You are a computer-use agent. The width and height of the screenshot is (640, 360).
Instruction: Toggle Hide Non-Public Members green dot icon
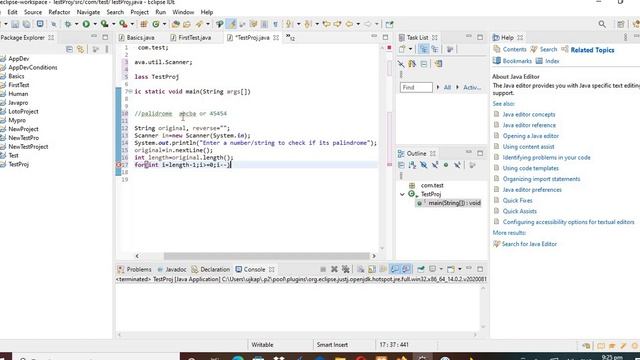[x=446, y=165]
